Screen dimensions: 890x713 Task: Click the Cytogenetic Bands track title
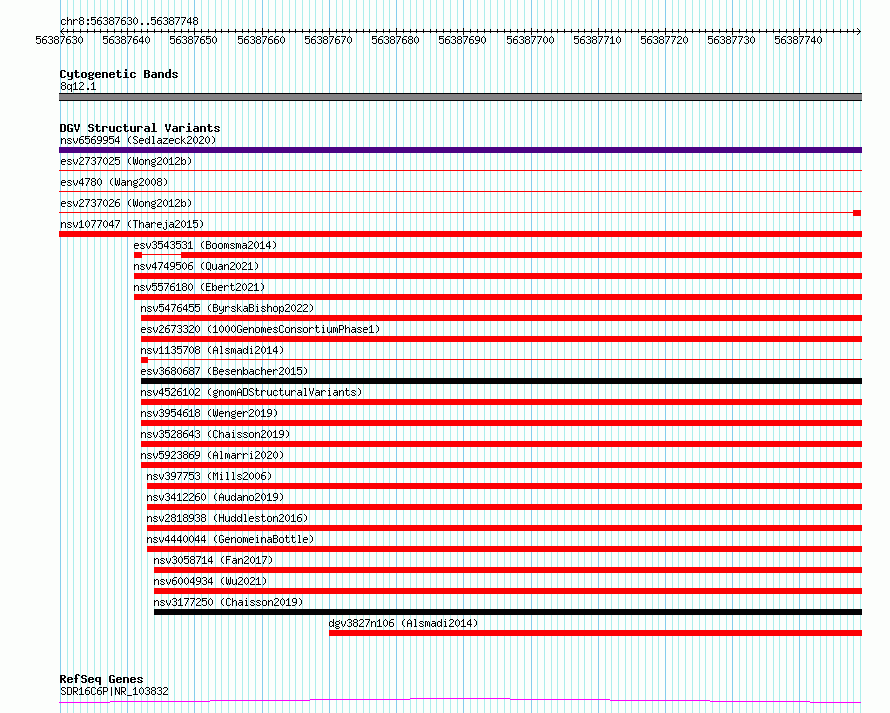click(x=119, y=74)
